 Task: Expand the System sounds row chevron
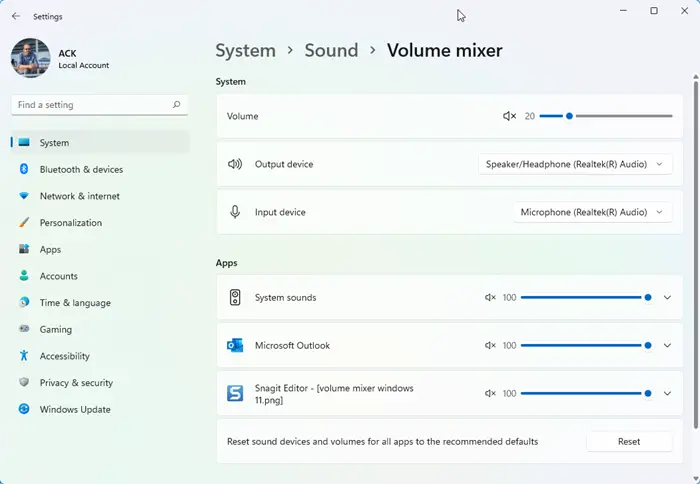[667, 298]
